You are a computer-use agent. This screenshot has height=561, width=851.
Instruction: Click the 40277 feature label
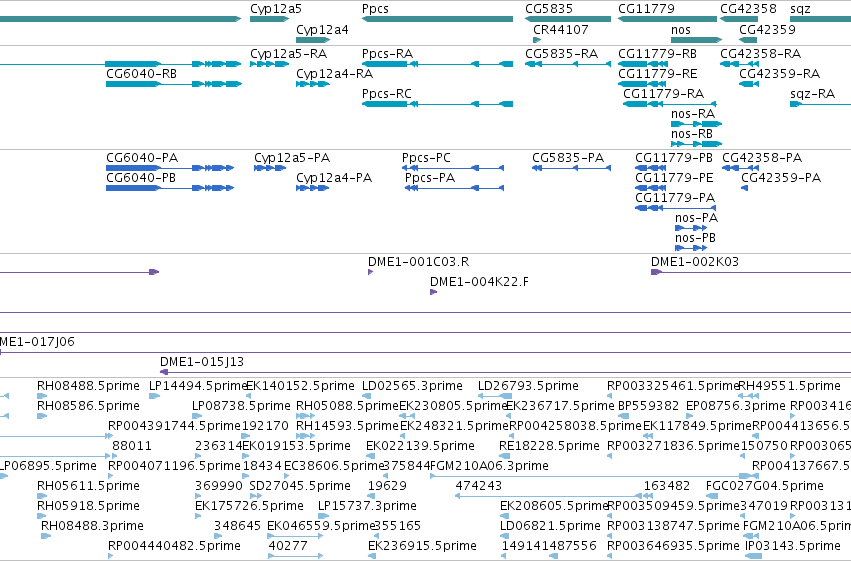click(x=288, y=547)
